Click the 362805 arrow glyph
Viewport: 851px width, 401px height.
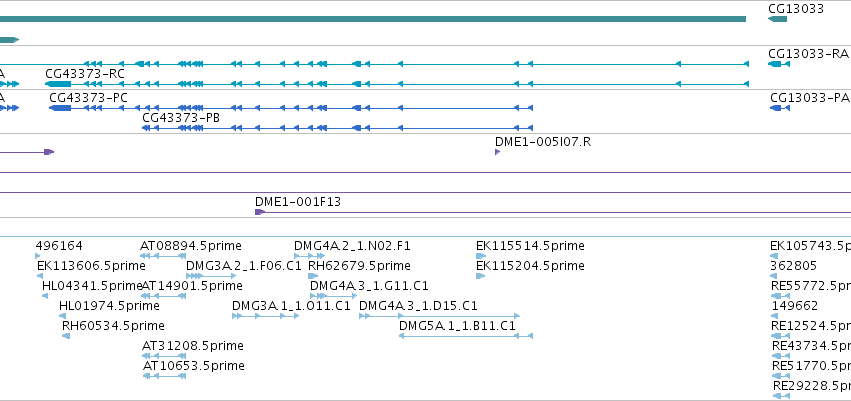(774, 276)
